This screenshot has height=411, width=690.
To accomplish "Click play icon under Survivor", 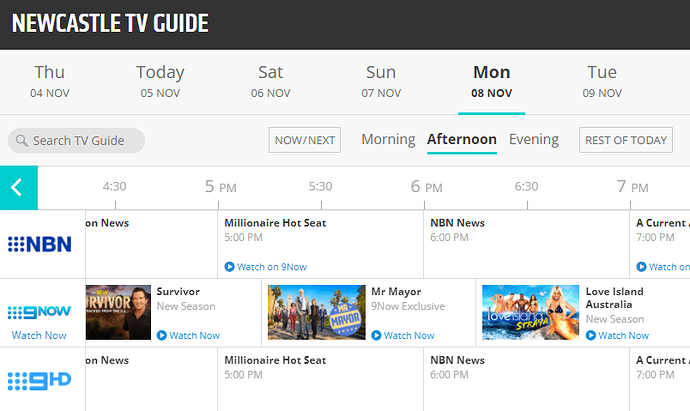I will point(162,336).
